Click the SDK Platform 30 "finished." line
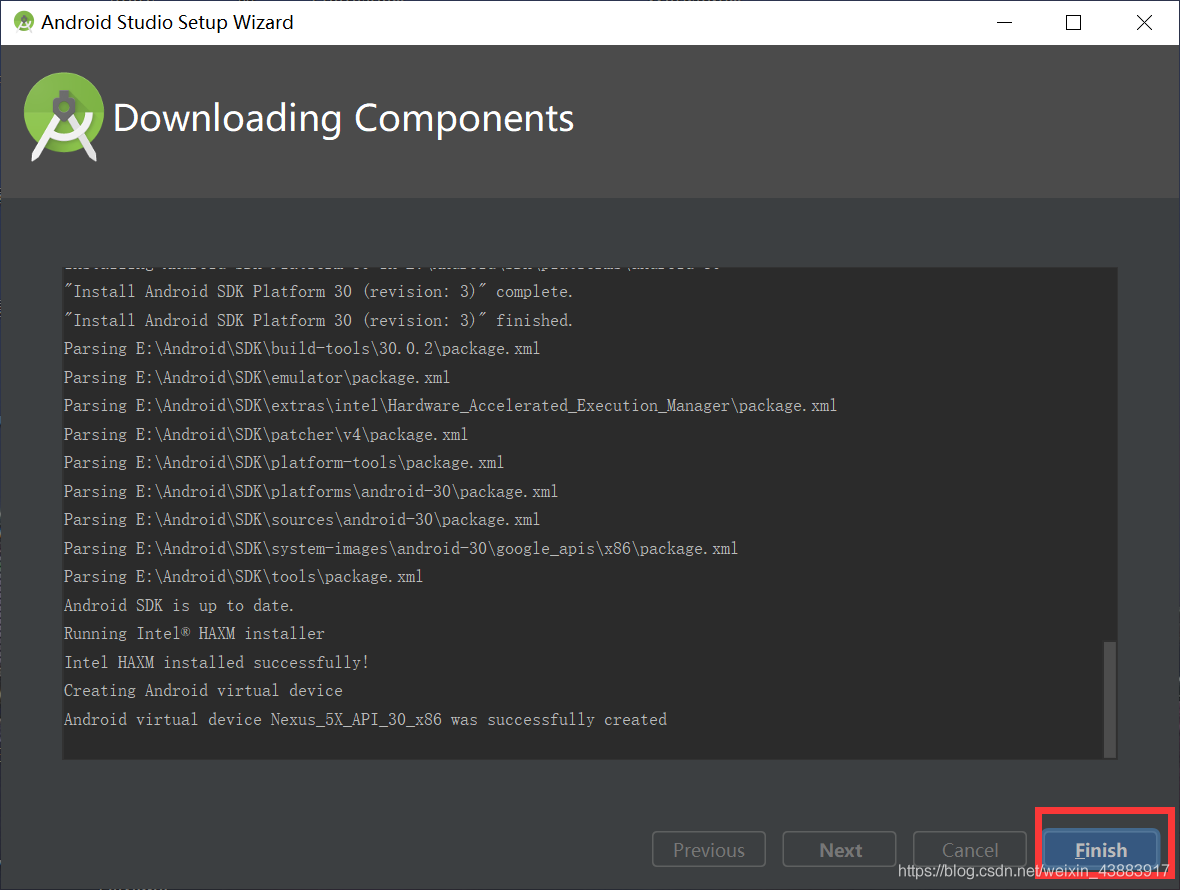This screenshot has width=1180, height=890. 318,320
